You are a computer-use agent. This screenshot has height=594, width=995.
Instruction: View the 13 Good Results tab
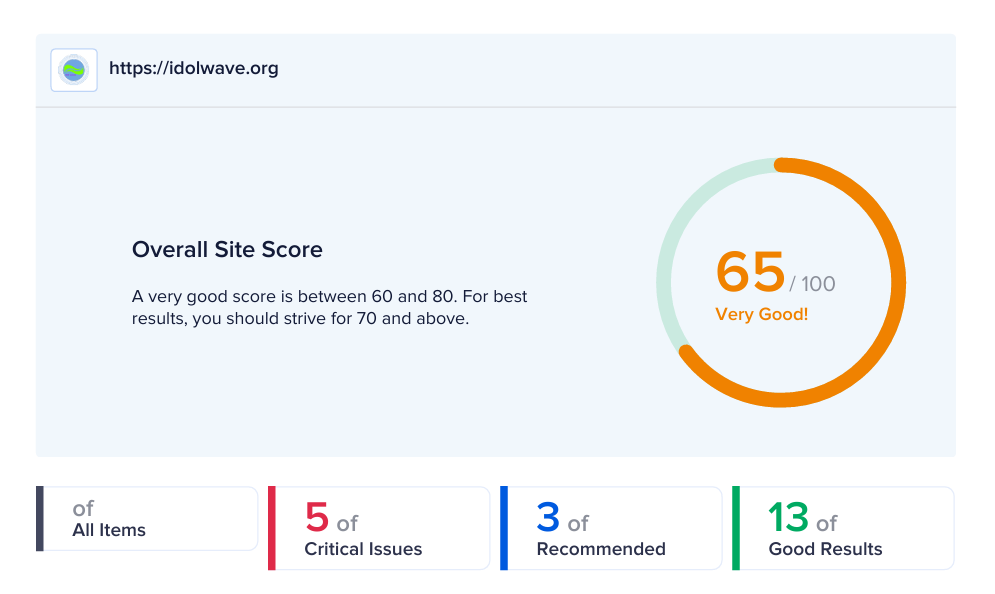(843, 528)
